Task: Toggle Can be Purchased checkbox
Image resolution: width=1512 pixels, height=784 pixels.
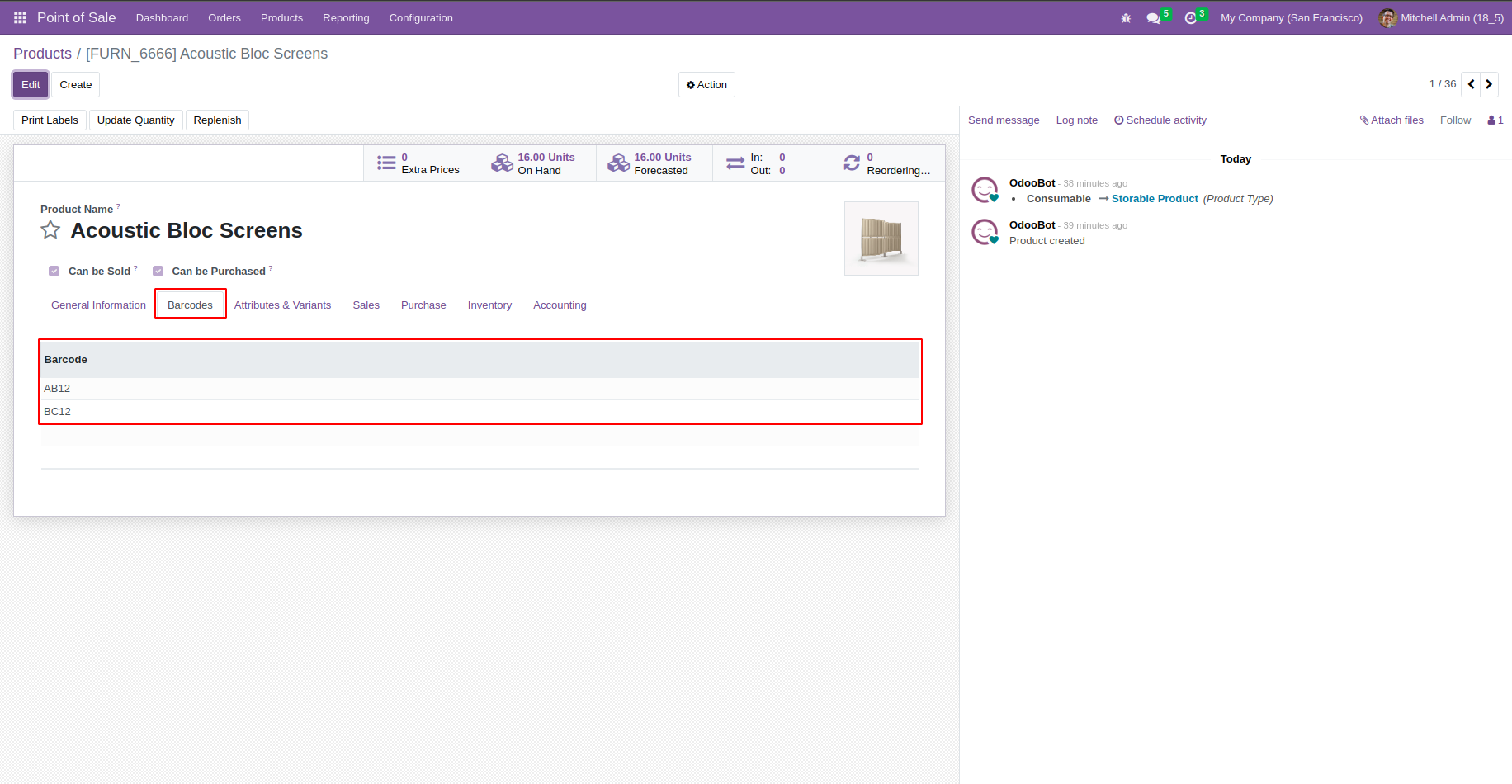Action: pyautogui.click(x=158, y=272)
